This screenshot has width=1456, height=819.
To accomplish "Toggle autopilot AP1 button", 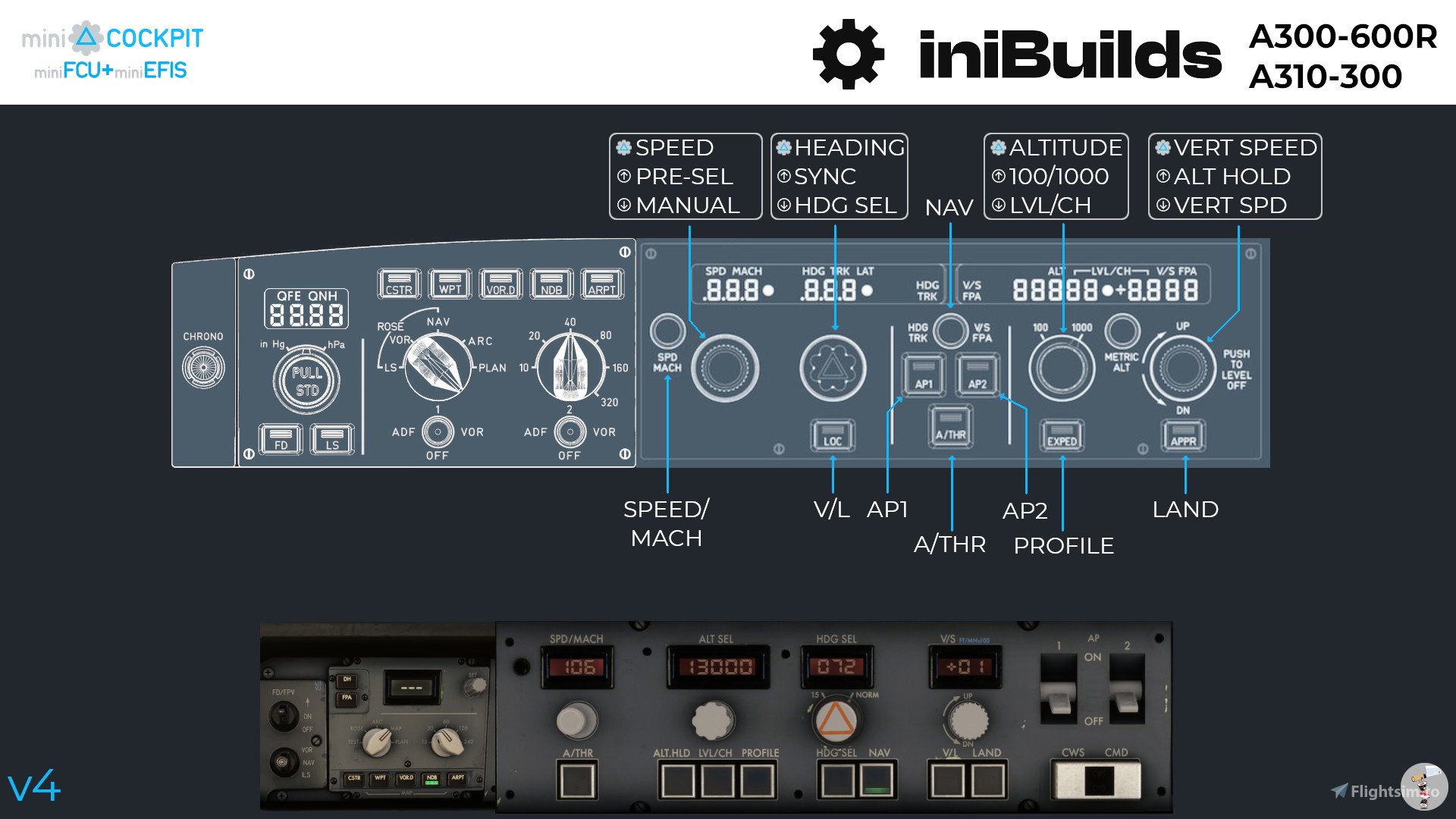I will pyautogui.click(x=924, y=375).
